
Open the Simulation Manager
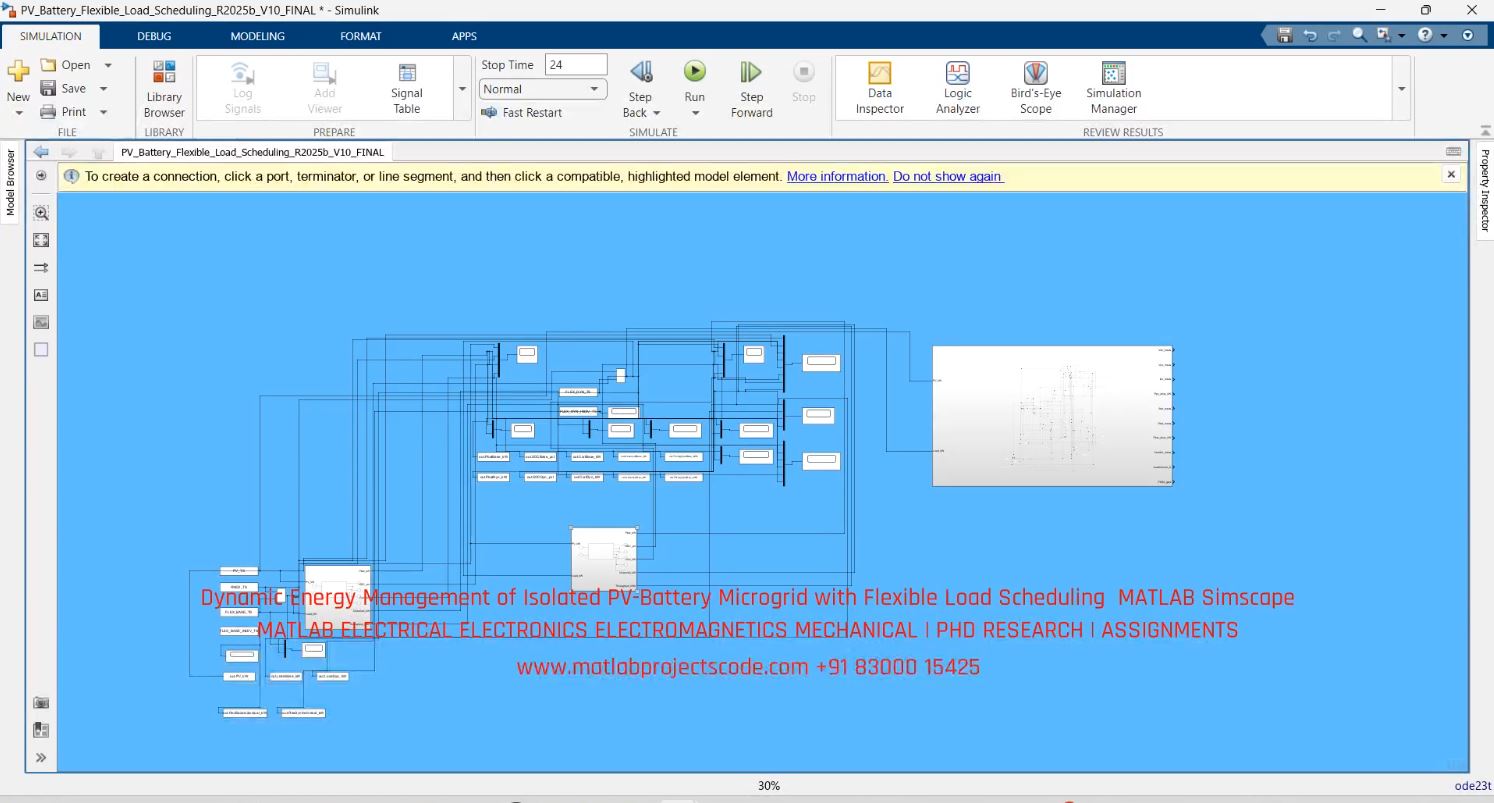tap(1113, 88)
